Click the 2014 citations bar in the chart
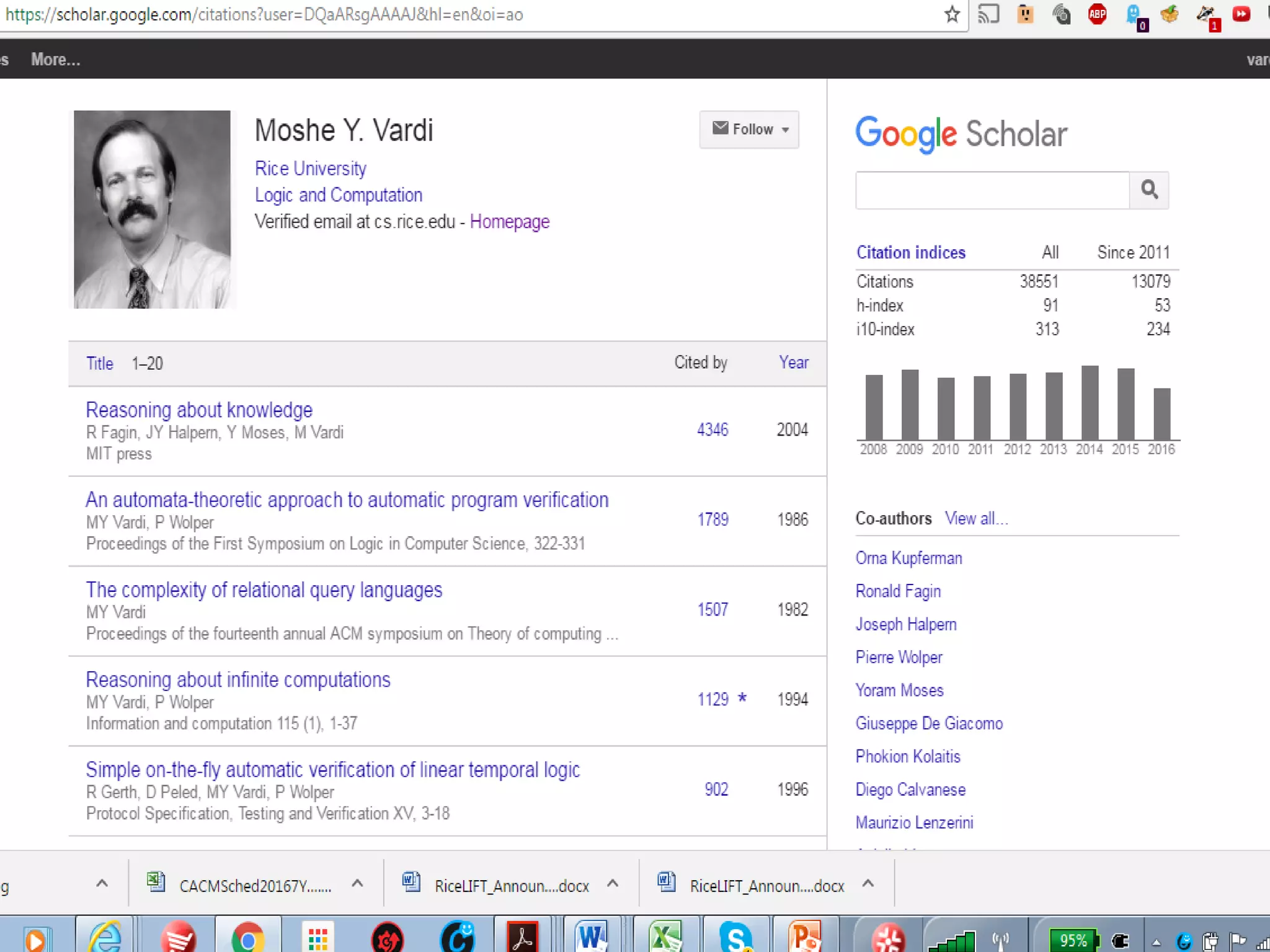Image resolution: width=1270 pixels, height=952 pixels. pos(1090,403)
